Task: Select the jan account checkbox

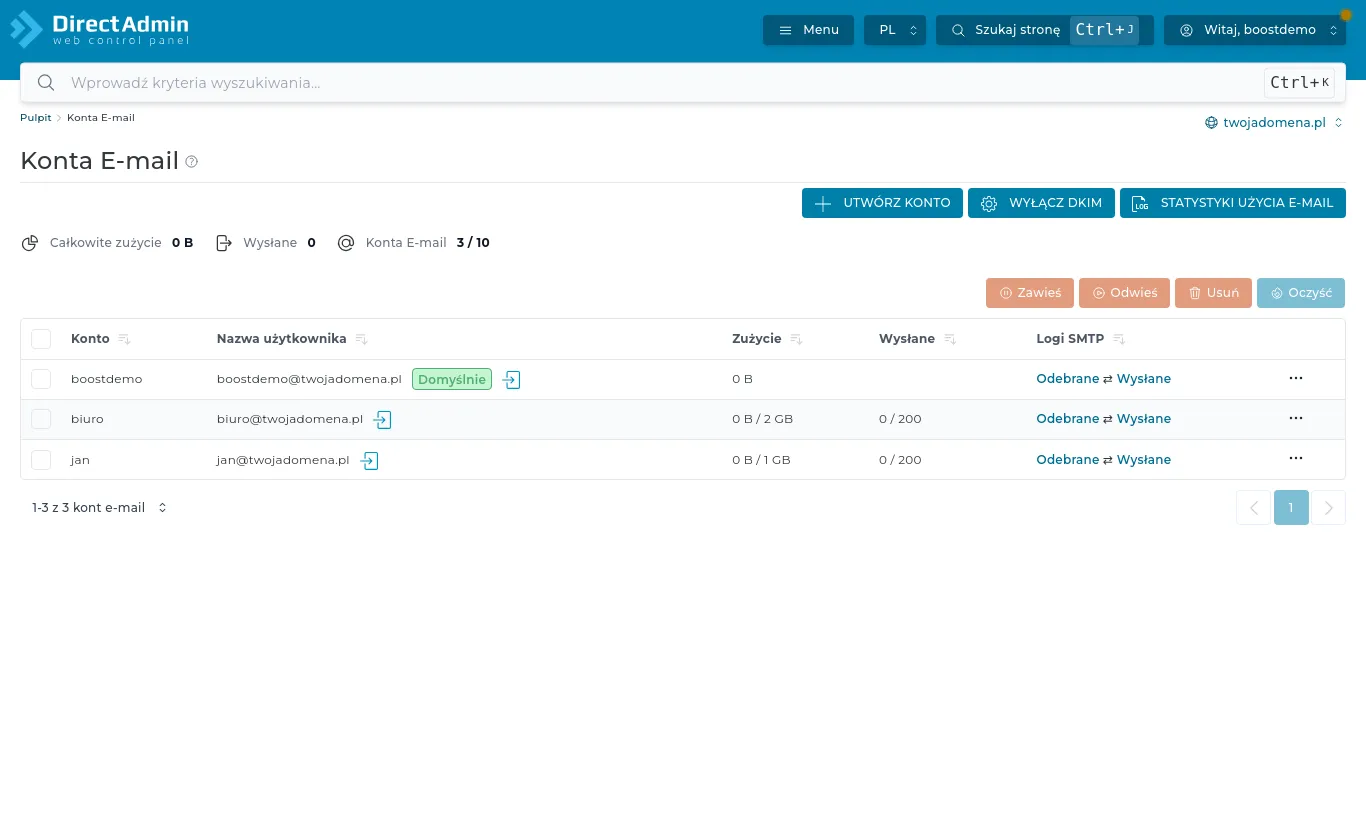Action: pyautogui.click(x=41, y=460)
